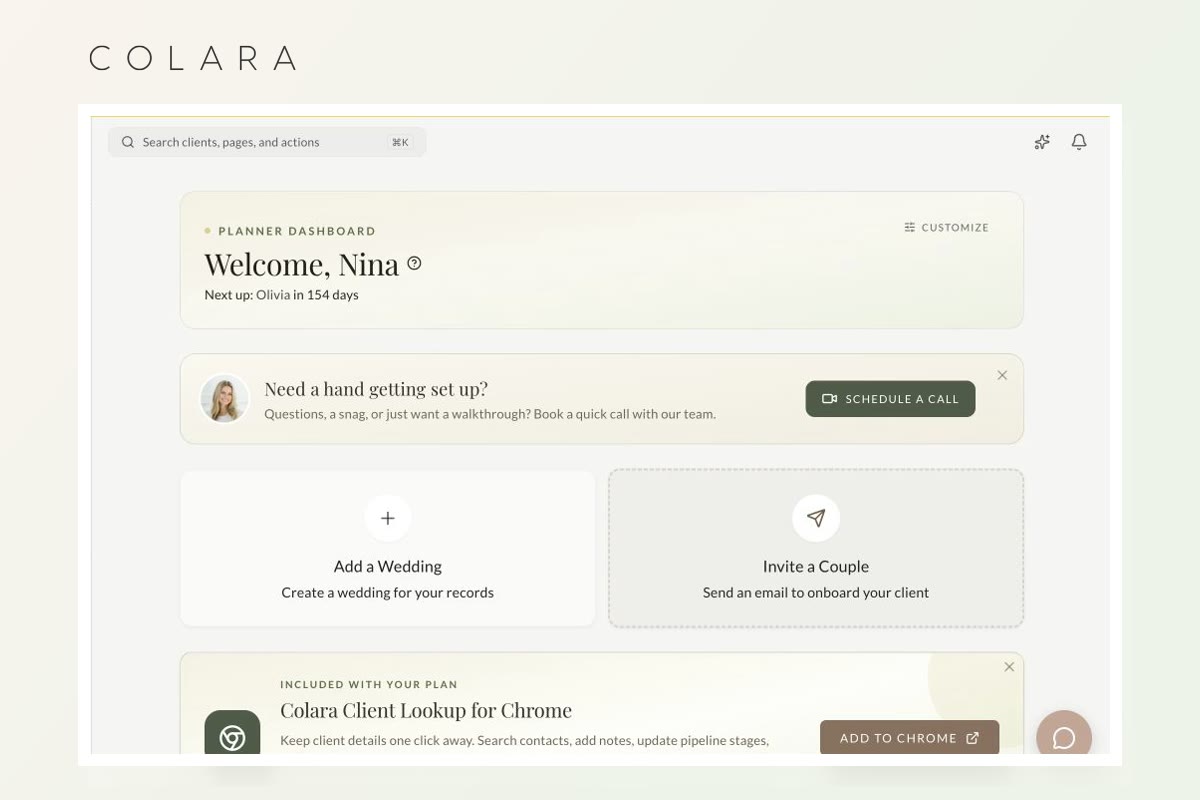Viewport: 1200px width, 800px height.
Task: Click the plus icon for Add a Wedding
Action: pyautogui.click(x=388, y=518)
